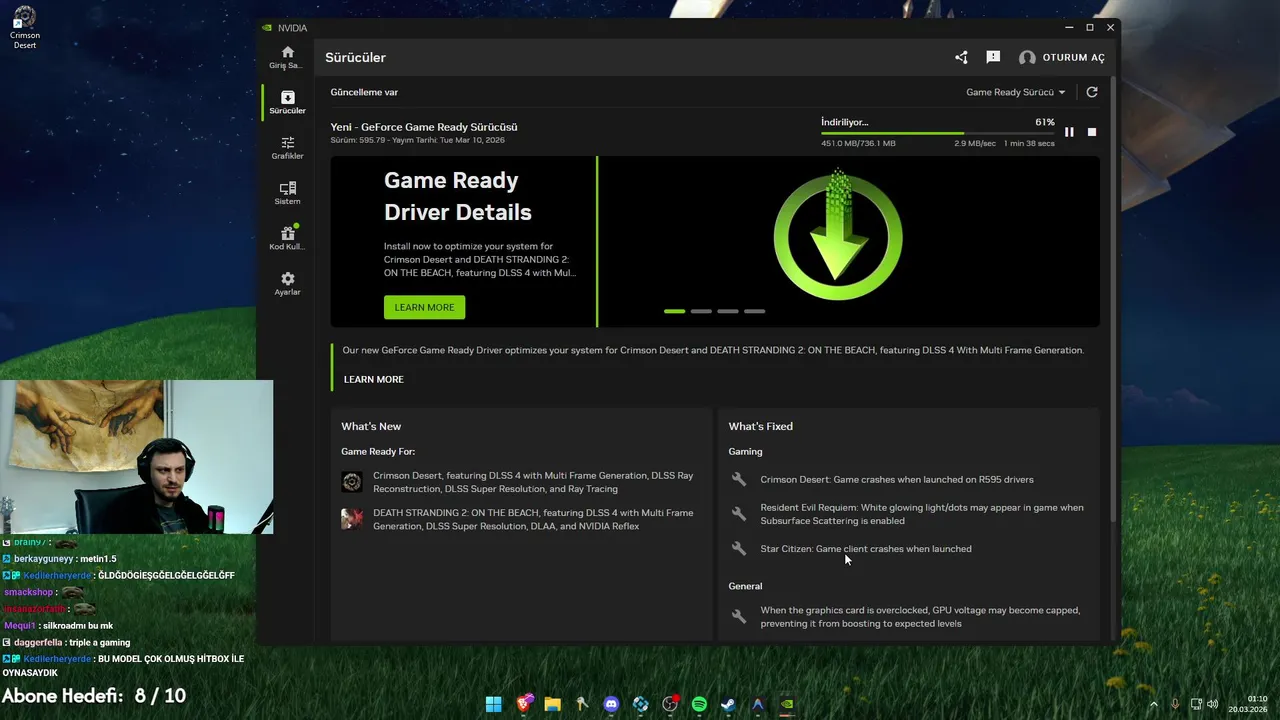Open the Game Ready Sürücü dropdown
1280x720 pixels.
pos(1015,92)
